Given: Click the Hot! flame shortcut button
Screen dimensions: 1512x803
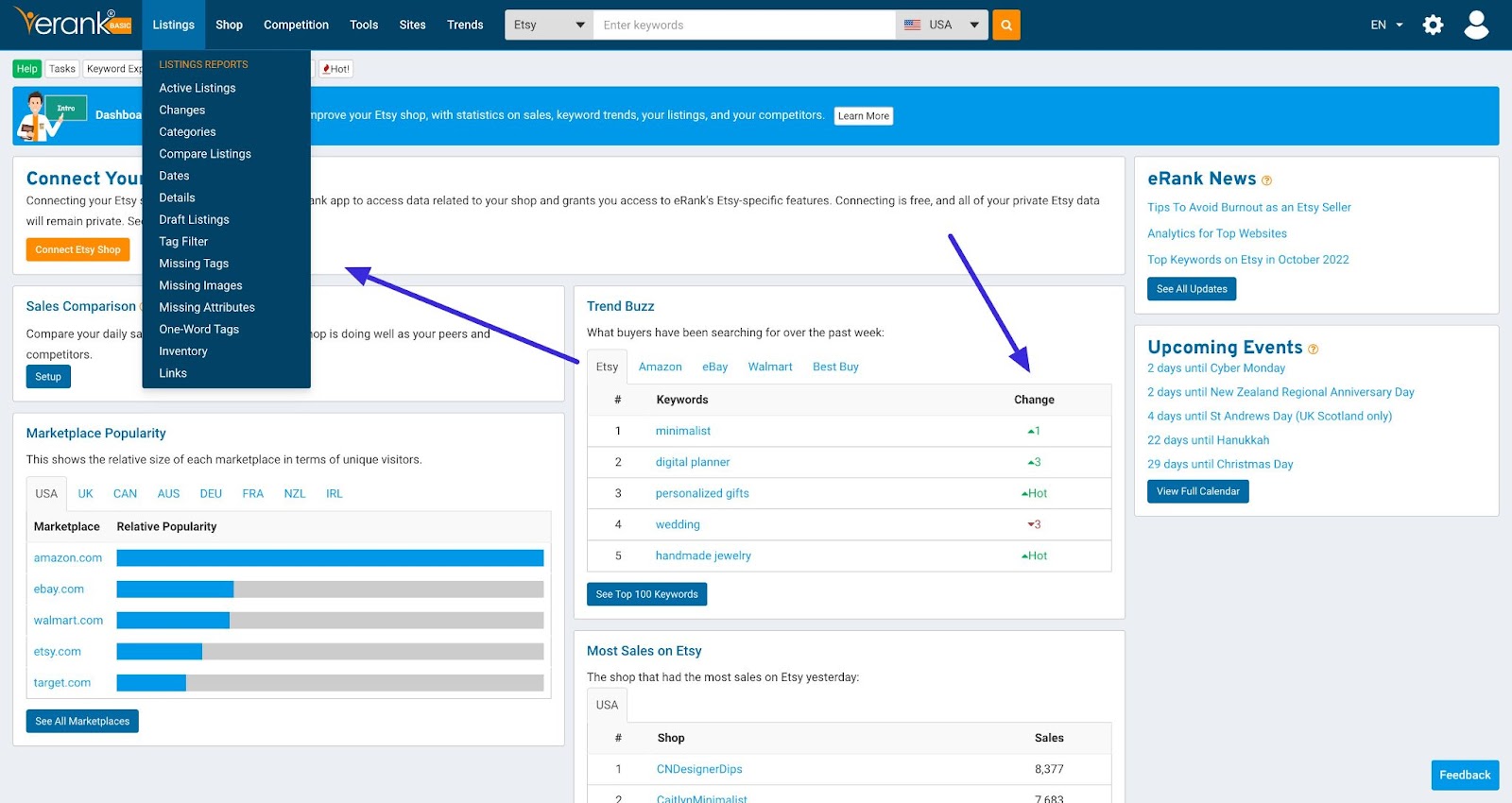Looking at the screenshot, I should click(335, 69).
